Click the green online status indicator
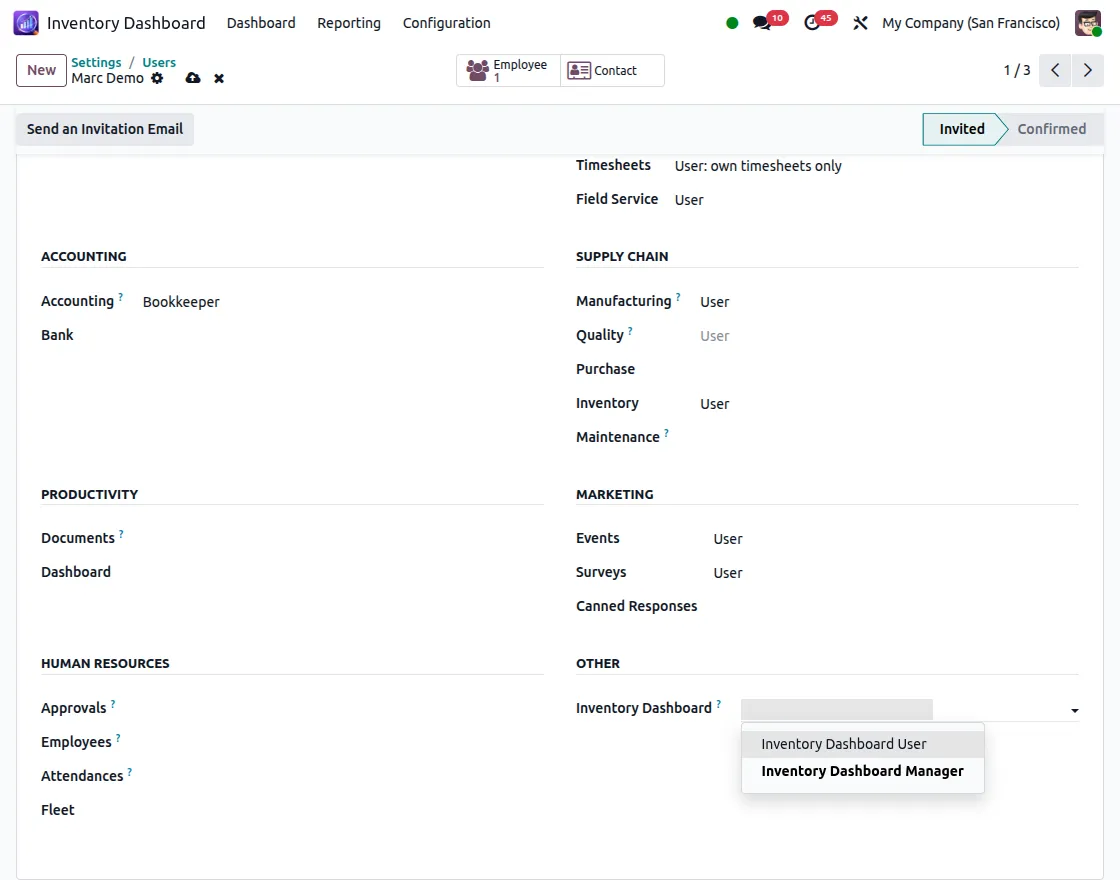The height and width of the screenshot is (880, 1120). click(x=731, y=20)
